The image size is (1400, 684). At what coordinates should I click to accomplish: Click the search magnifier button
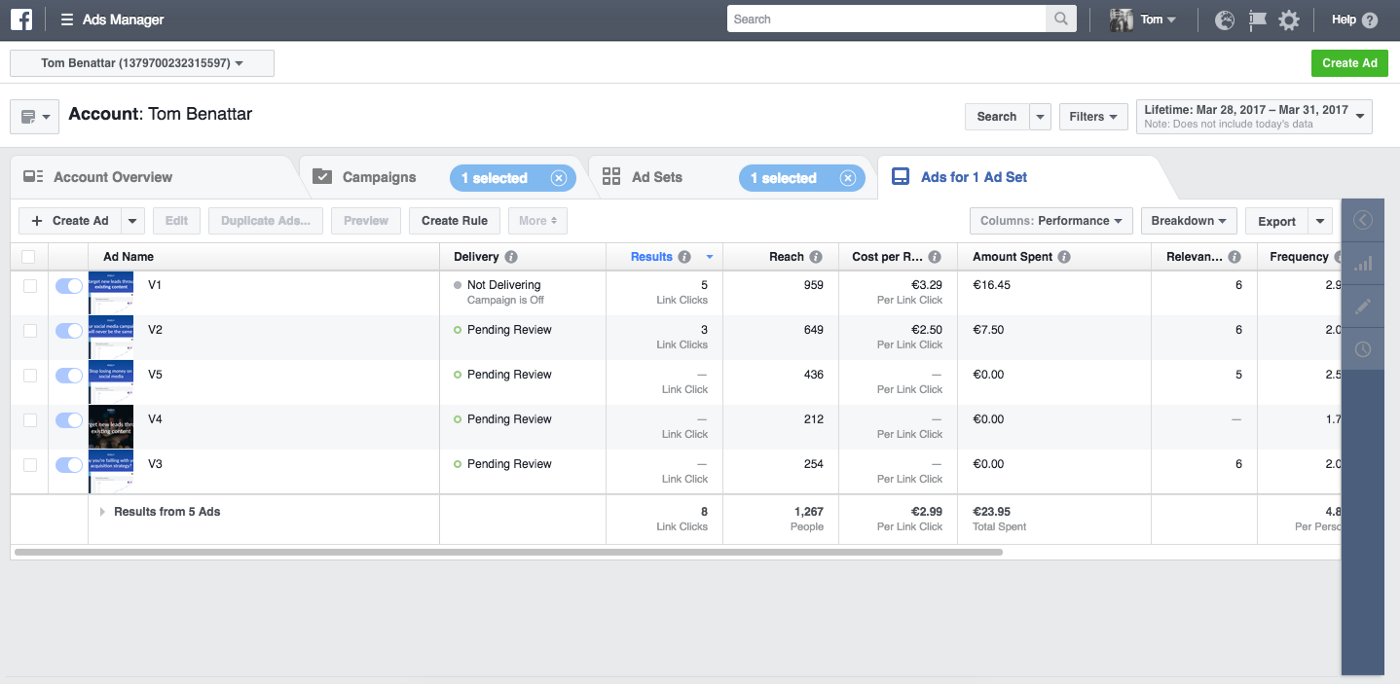[1060, 19]
